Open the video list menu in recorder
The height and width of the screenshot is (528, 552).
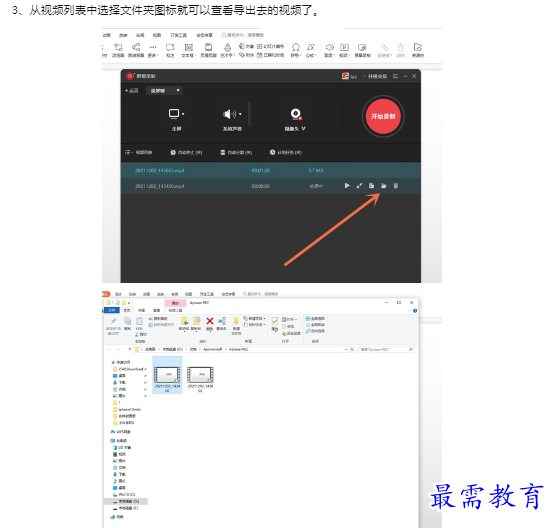pos(139,152)
